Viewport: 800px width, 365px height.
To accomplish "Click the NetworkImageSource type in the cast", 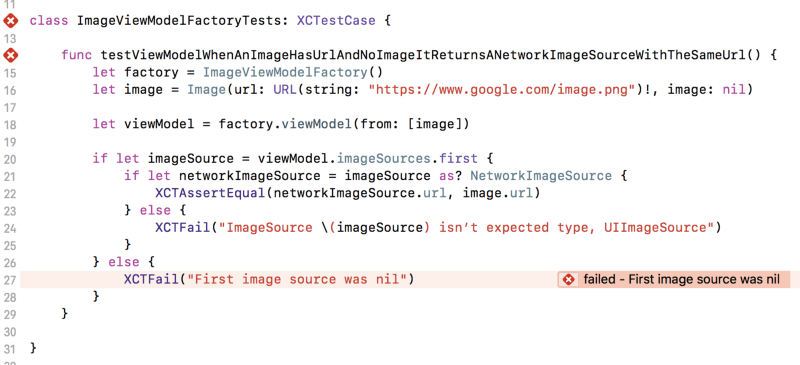I will pos(540,177).
